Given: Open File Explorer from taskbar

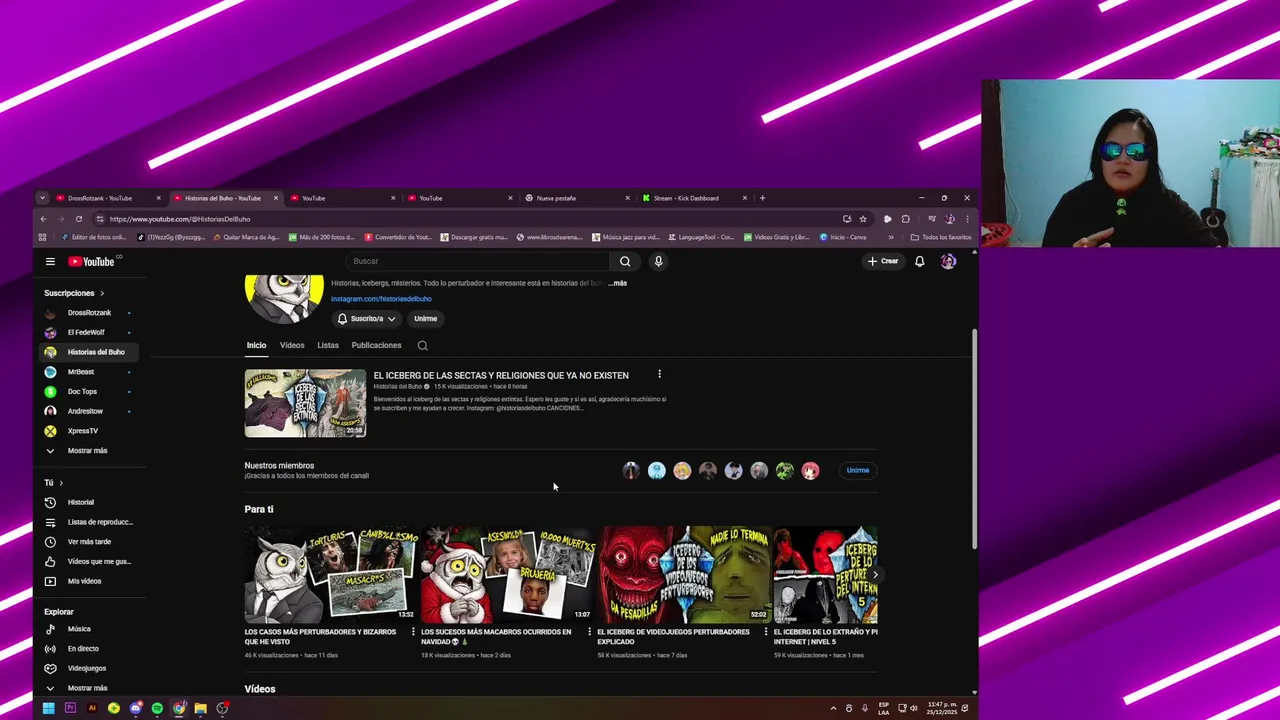Looking at the screenshot, I should click(x=201, y=708).
